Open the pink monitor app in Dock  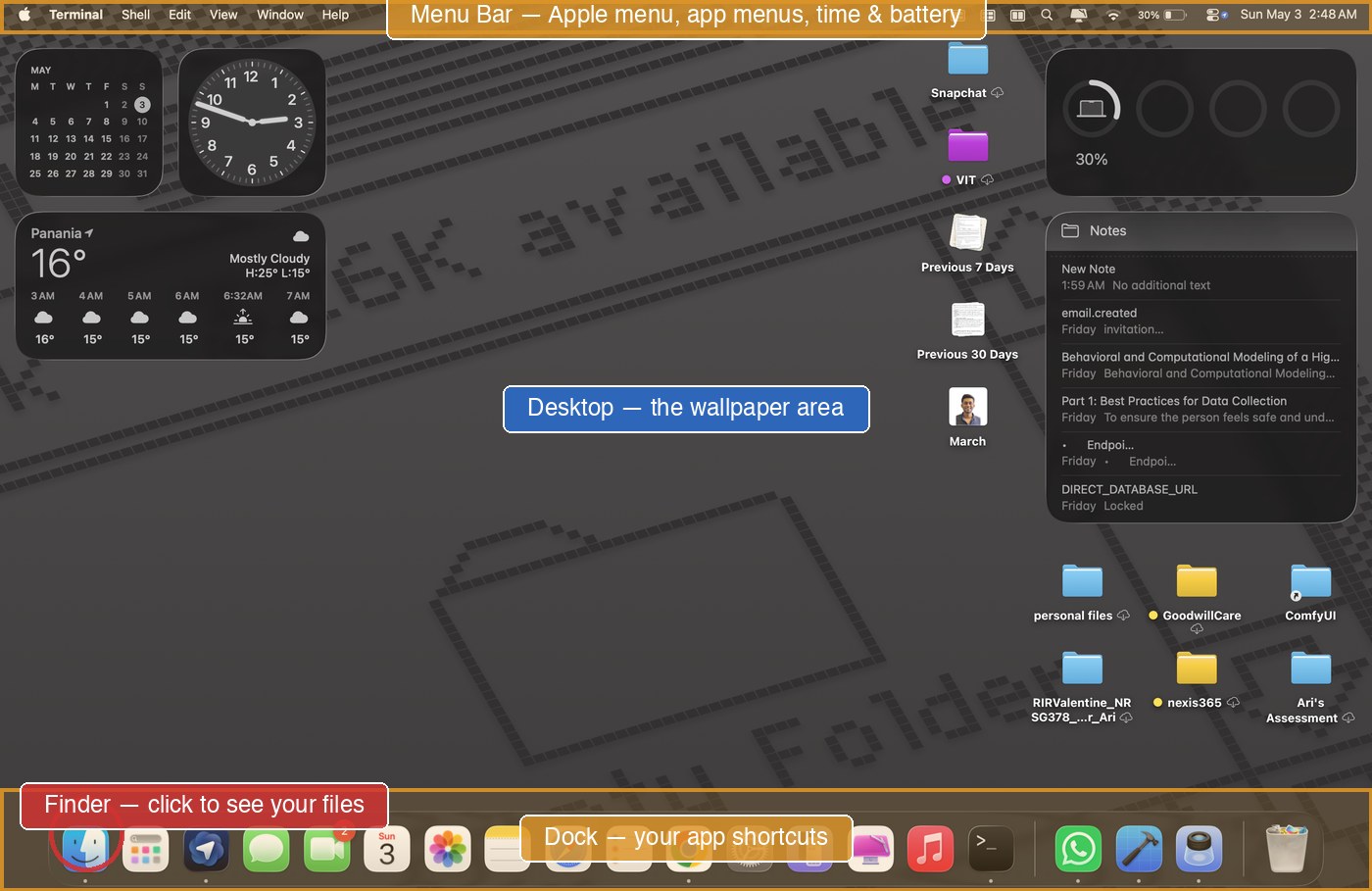click(x=870, y=849)
